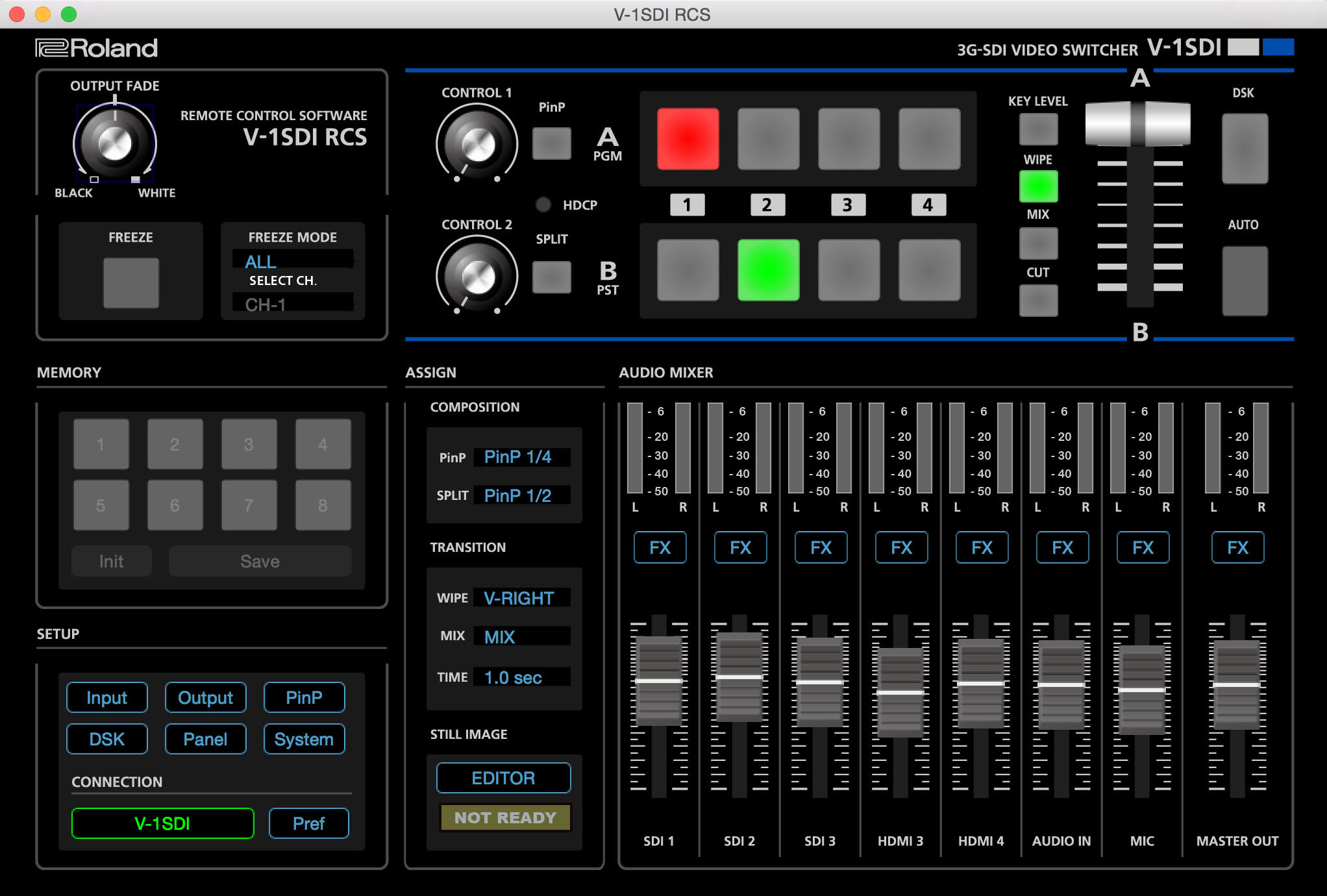Toggle the DSK button
The height and width of the screenshot is (896, 1327).
pyautogui.click(x=1245, y=149)
